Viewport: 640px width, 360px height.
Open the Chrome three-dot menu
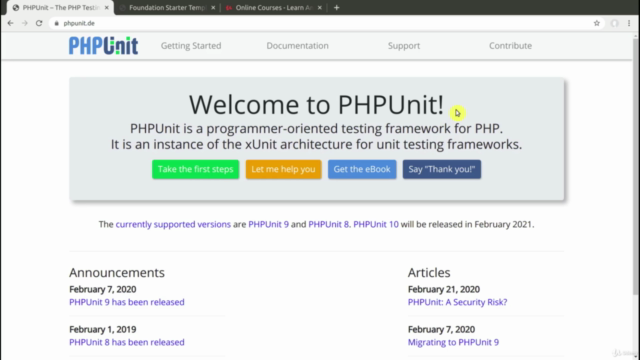tap(629, 23)
